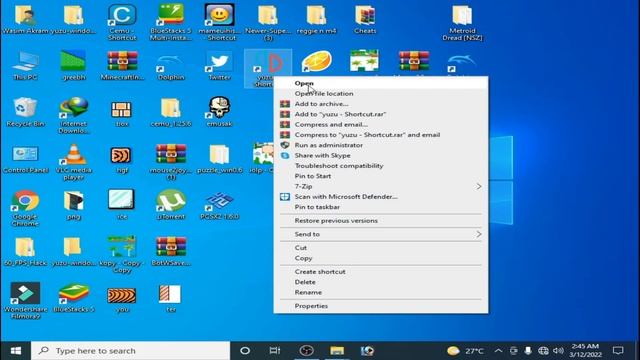
Task: Select the Dolphin emulator icon under BlueStacks
Action: click(171, 65)
